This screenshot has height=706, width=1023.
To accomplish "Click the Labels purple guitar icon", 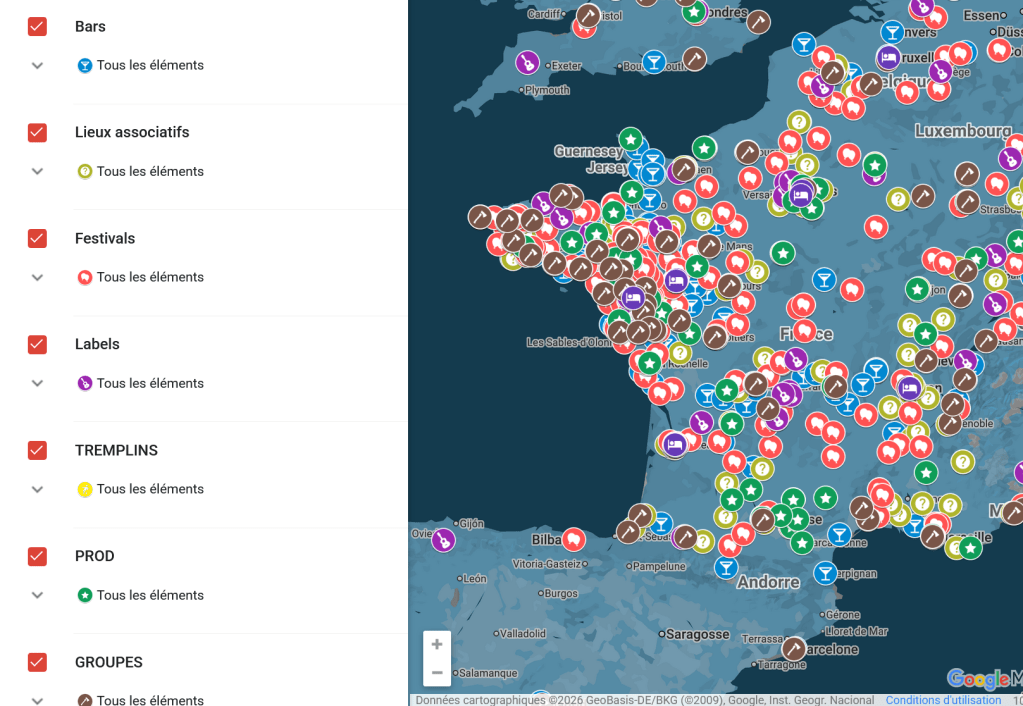I will coord(84,383).
